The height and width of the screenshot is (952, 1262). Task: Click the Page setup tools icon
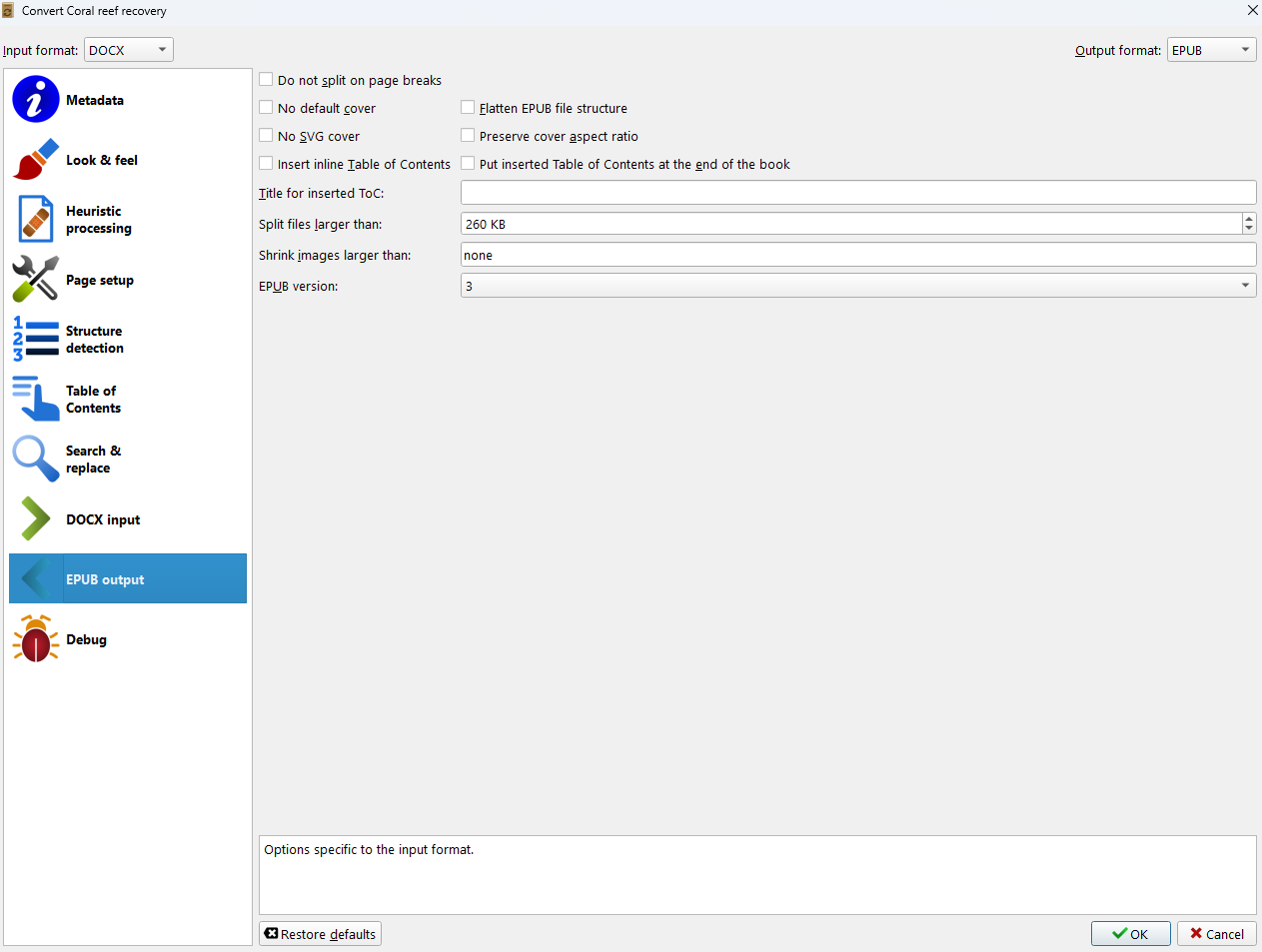coord(36,280)
